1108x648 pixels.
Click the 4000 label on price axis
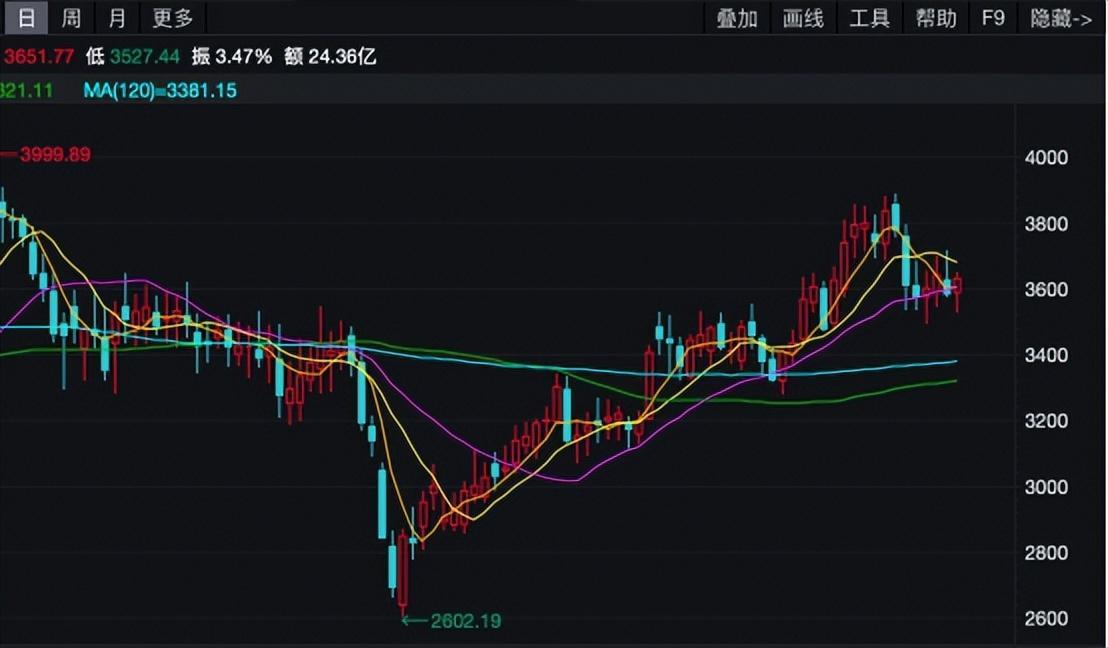click(x=1046, y=158)
